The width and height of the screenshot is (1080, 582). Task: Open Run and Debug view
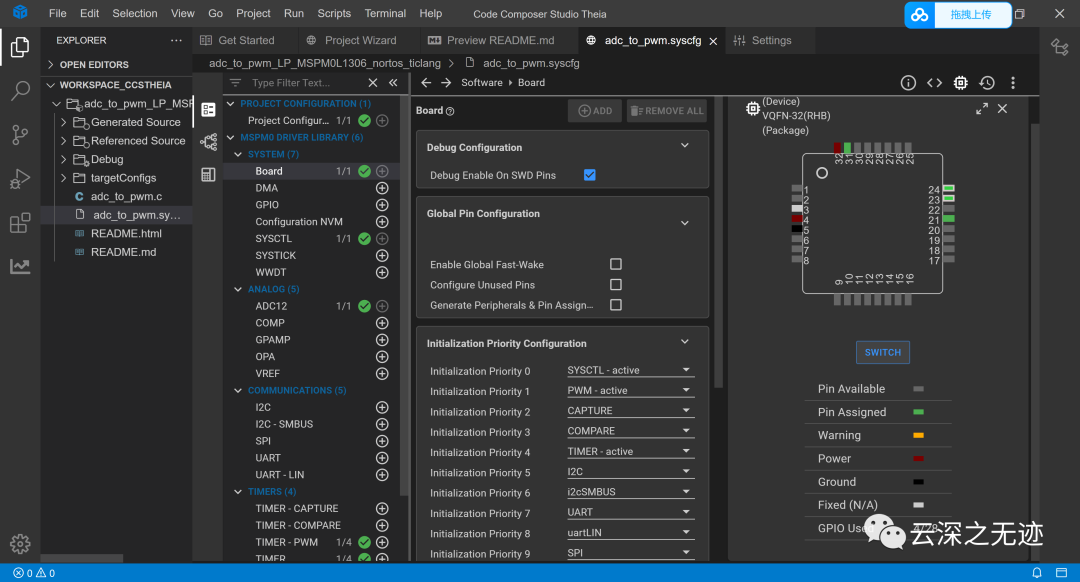(20, 179)
